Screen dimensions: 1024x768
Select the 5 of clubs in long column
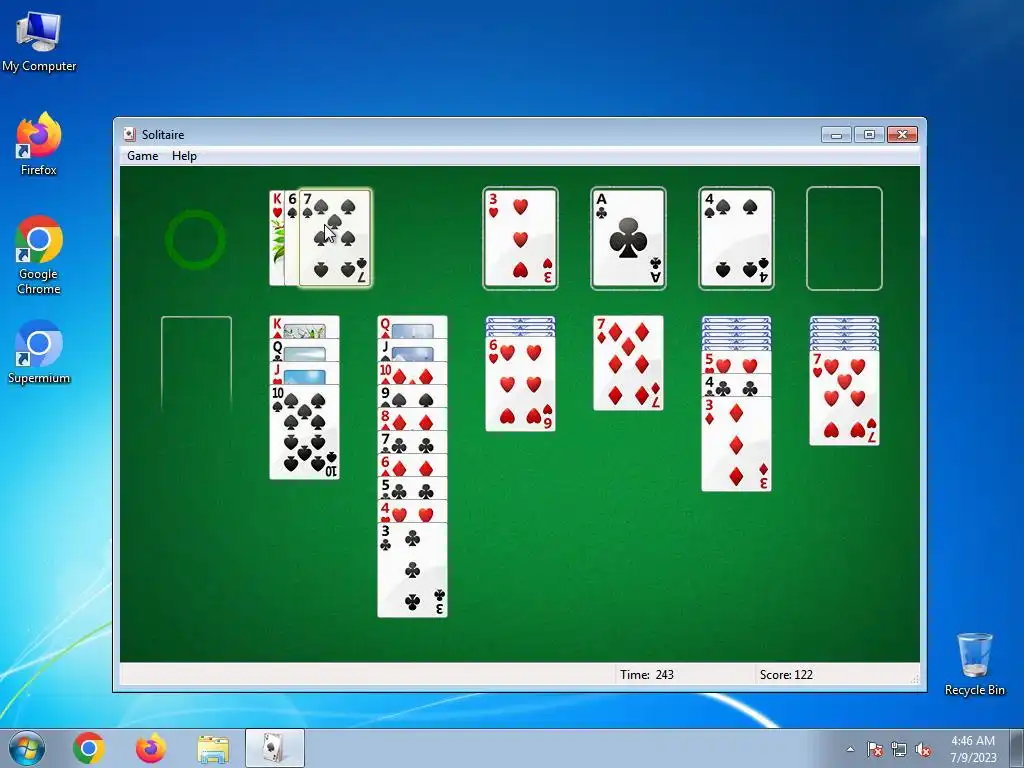pyautogui.click(x=413, y=488)
